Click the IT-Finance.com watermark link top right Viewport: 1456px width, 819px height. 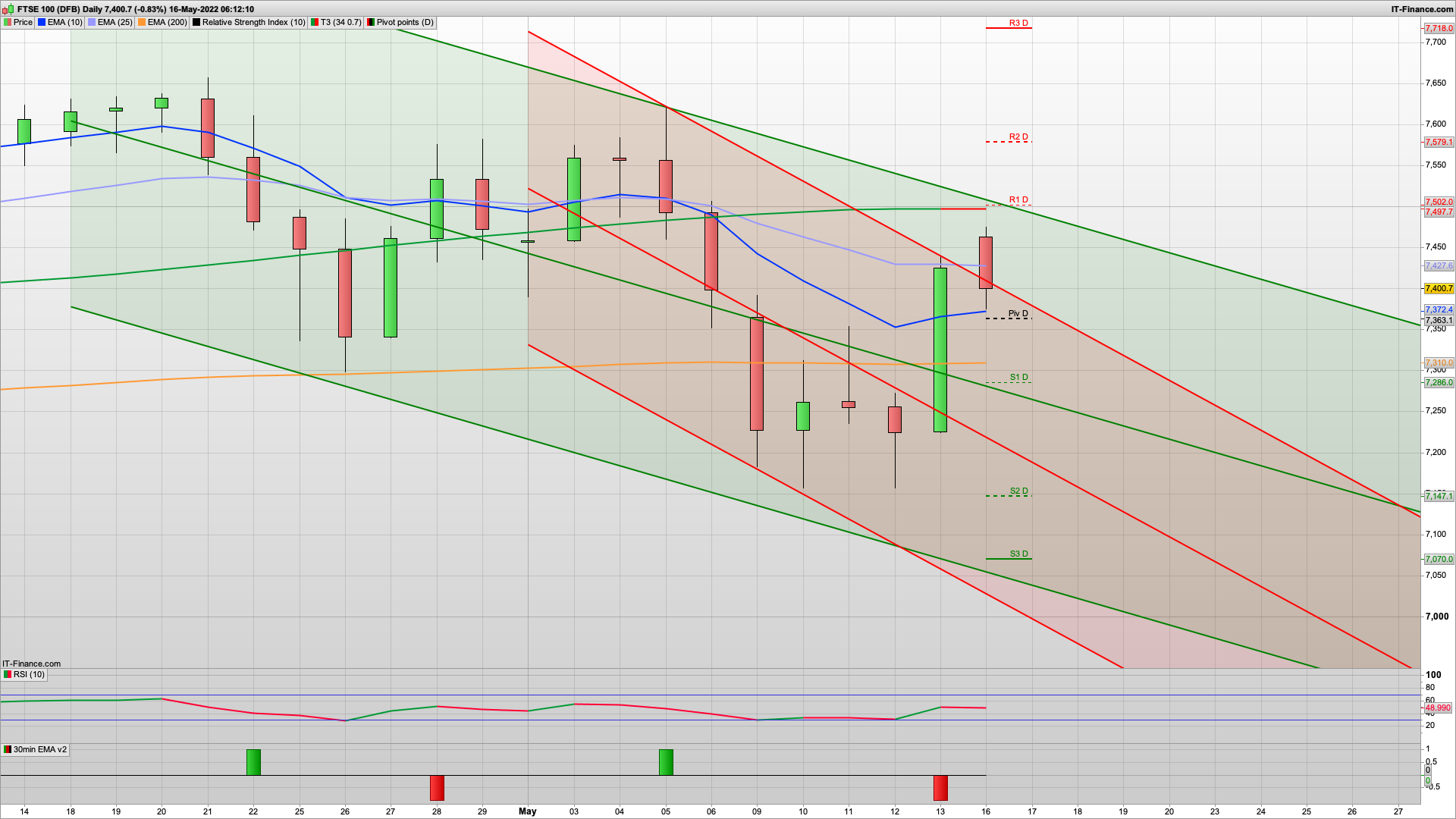coord(1422,9)
